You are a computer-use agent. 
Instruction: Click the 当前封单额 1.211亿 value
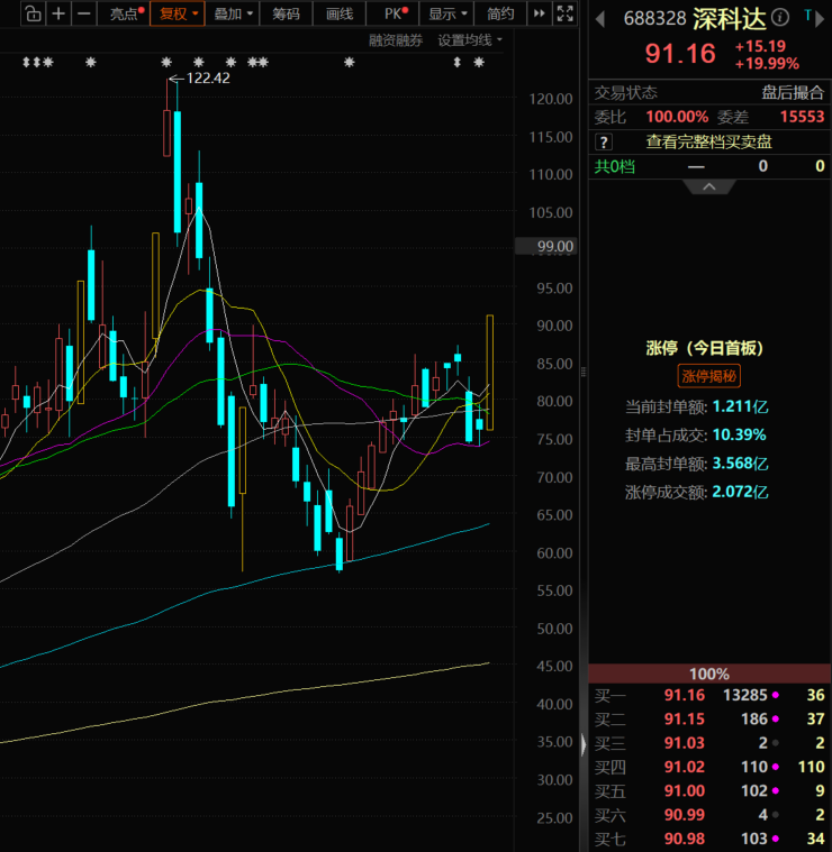point(740,406)
